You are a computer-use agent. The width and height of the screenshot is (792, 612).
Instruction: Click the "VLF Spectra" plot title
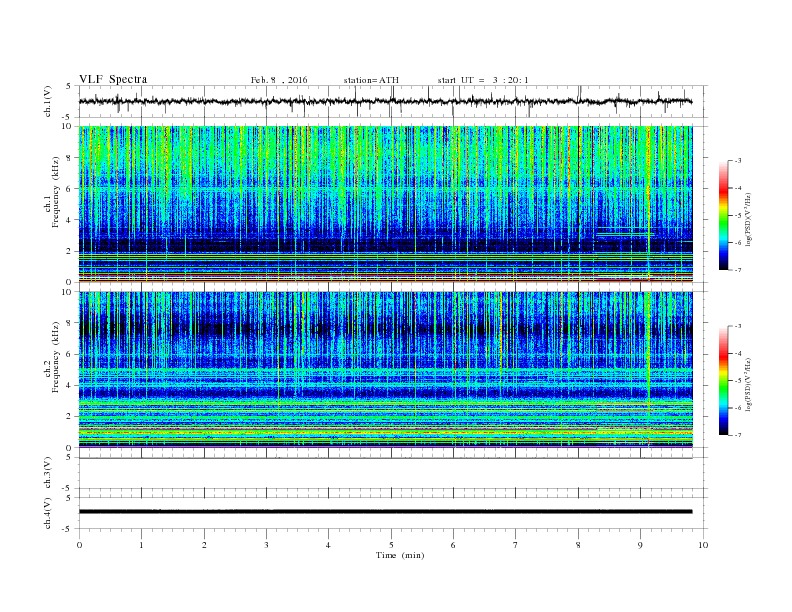(x=113, y=79)
